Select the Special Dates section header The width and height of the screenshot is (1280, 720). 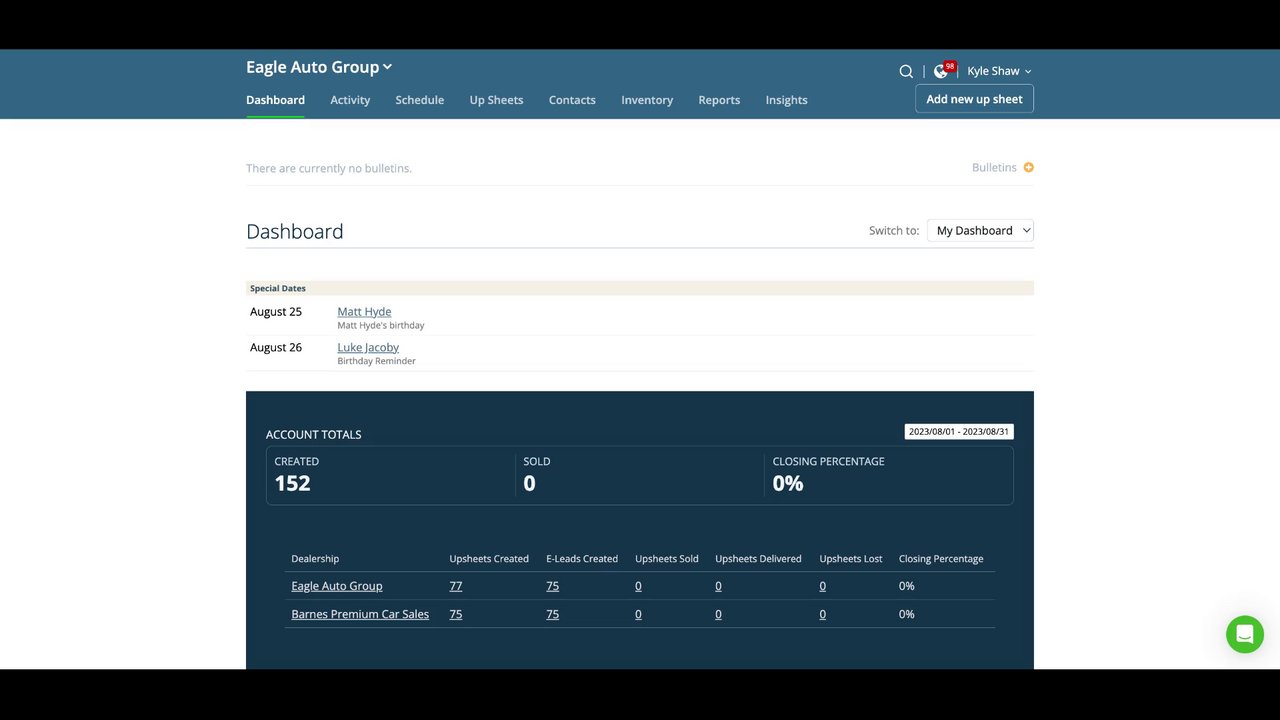point(278,288)
